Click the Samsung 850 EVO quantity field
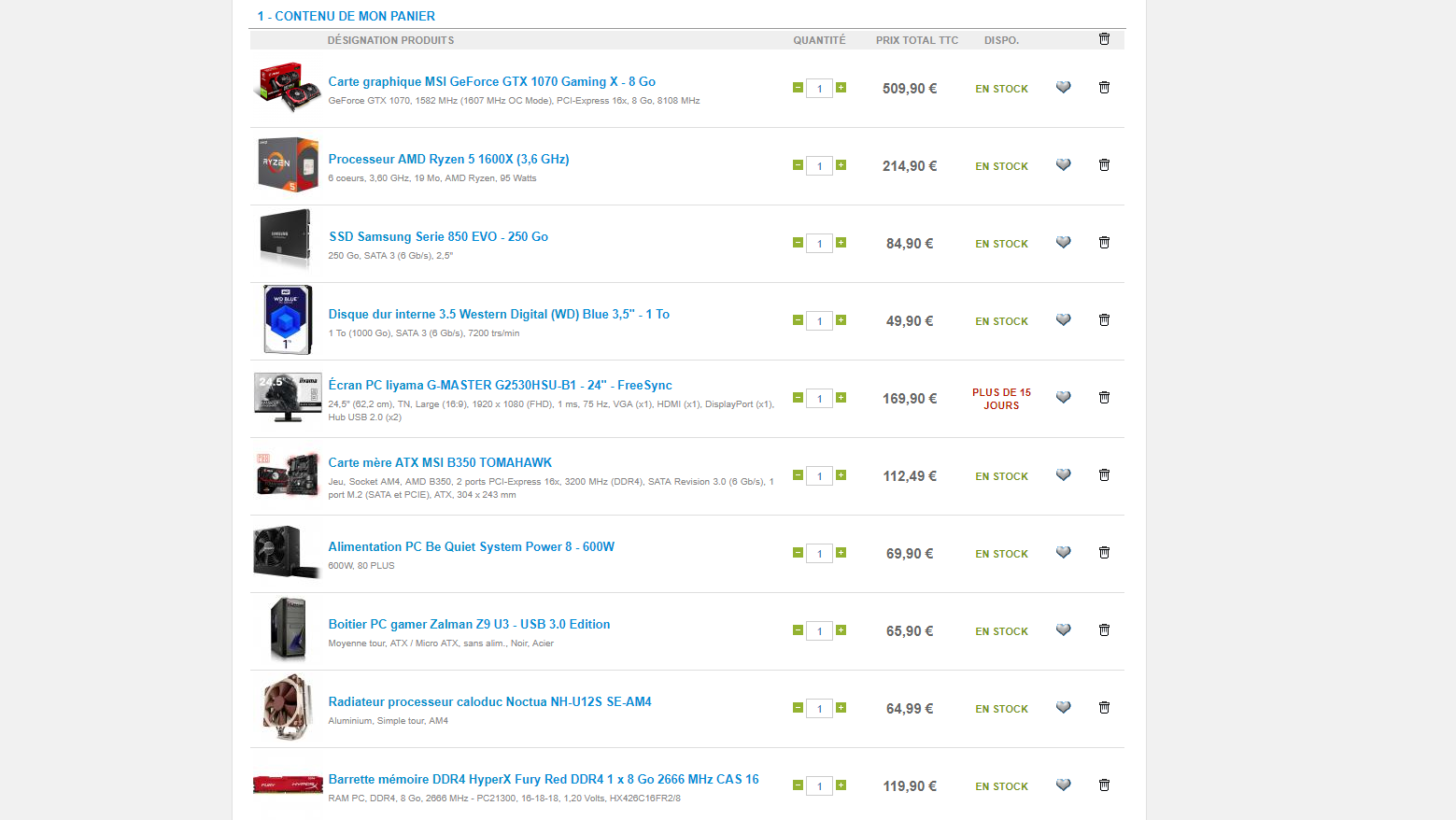The image size is (1456, 820). tap(819, 244)
